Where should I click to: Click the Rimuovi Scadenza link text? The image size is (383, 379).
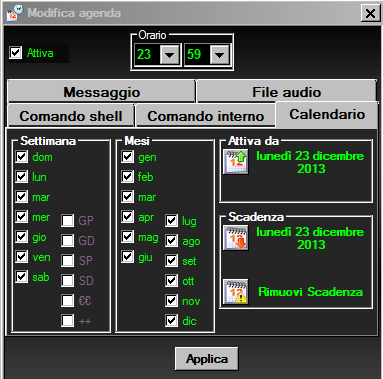(x=310, y=292)
